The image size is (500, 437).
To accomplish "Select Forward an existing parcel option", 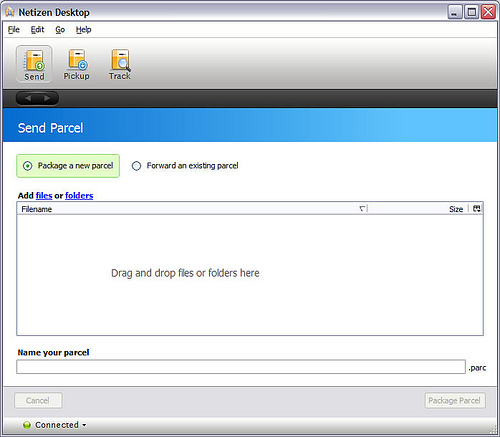I will click(x=185, y=166).
